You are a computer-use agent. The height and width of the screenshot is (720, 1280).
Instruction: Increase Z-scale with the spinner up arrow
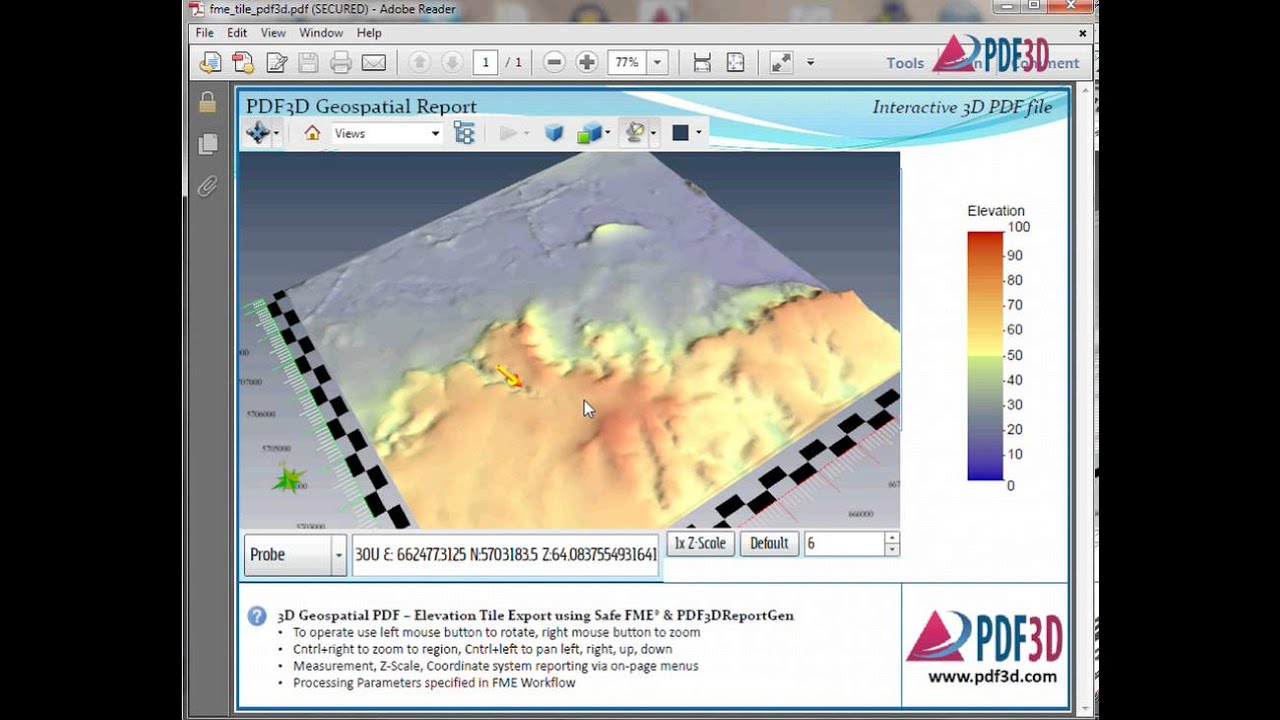click(x=892, y=538)
